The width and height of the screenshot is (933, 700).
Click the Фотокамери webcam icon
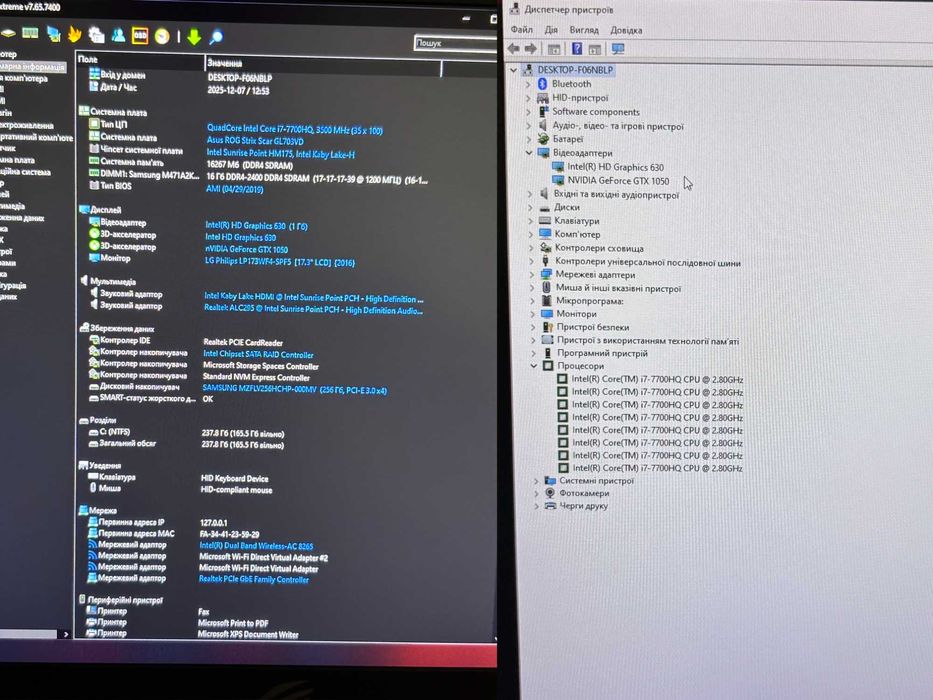pos(550,493)
